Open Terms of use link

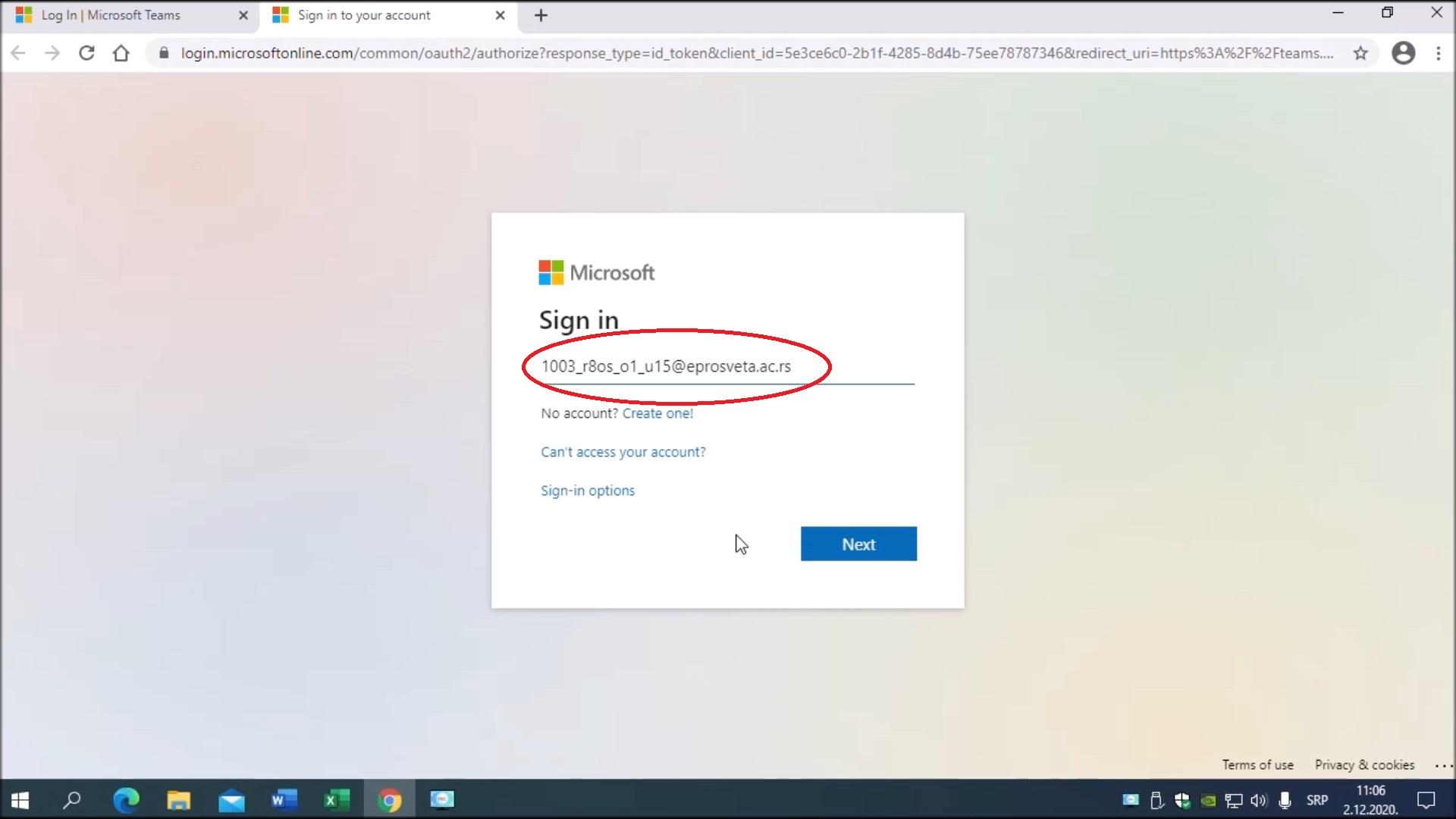click(x=1257, y=765)
